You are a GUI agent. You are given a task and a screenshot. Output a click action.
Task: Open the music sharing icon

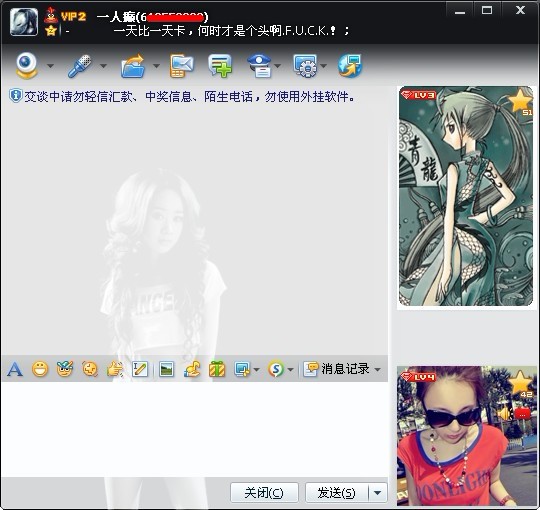point(192,370)
